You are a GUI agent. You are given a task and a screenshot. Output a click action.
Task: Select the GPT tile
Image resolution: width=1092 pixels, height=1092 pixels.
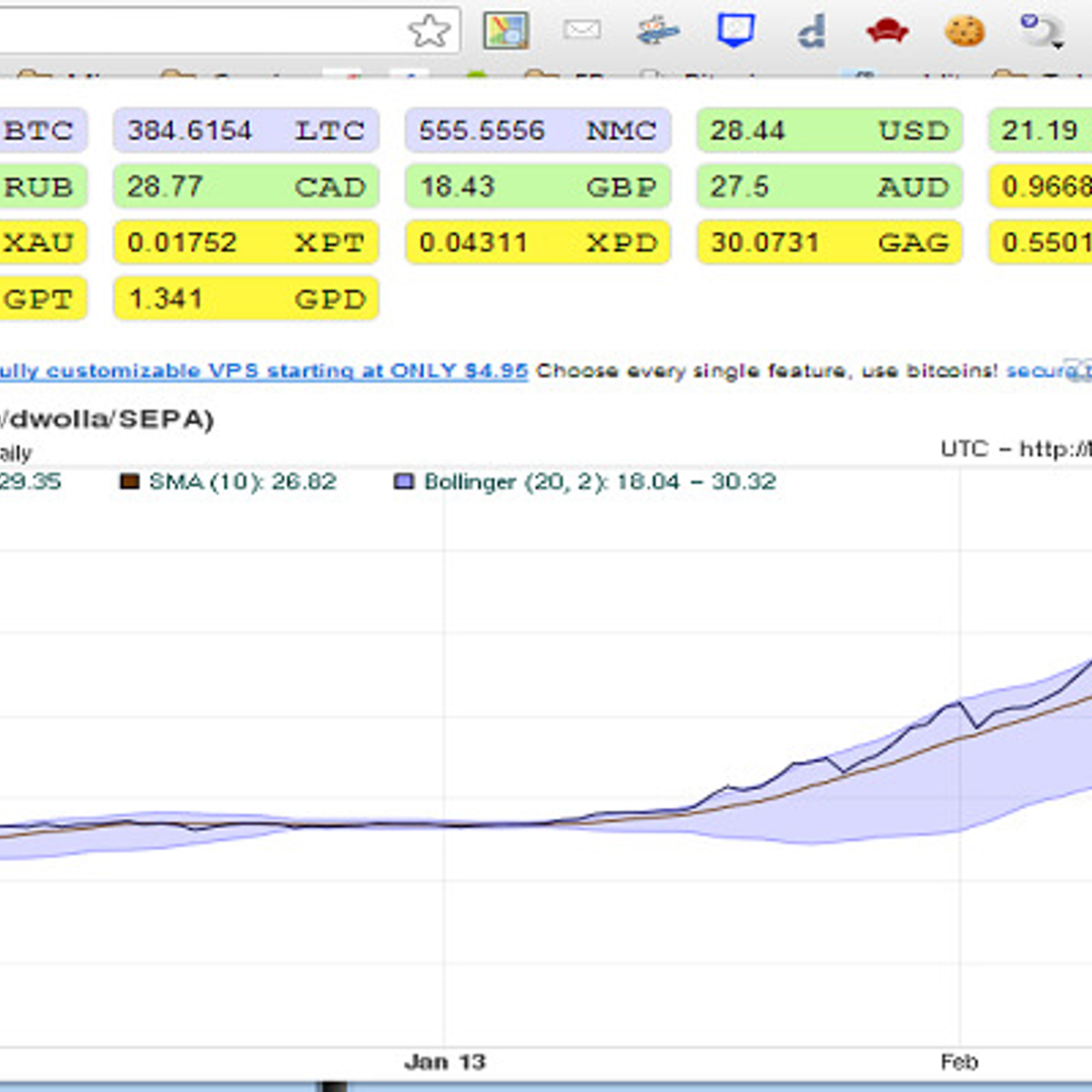click(x=43, y=298)
